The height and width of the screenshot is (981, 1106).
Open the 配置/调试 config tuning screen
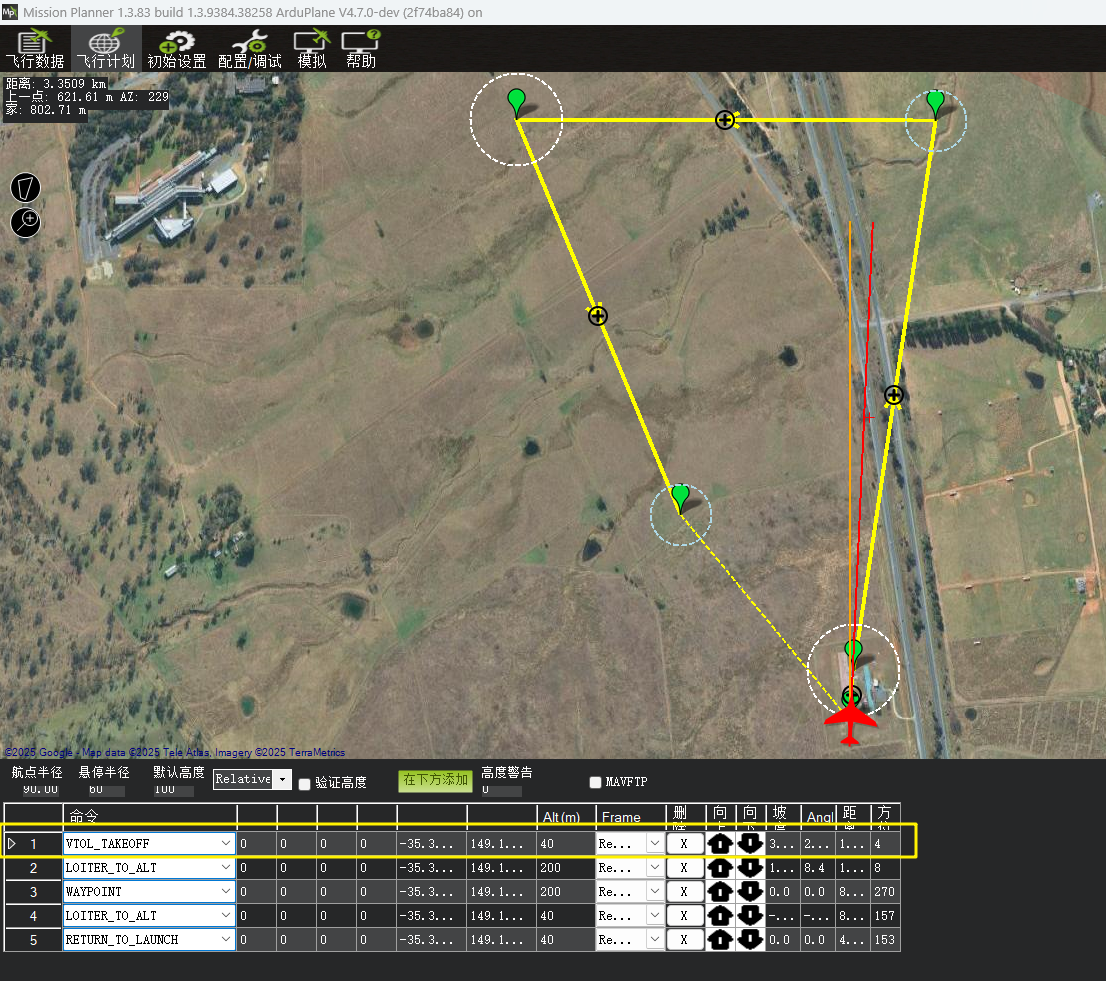[x=249, y=49]
